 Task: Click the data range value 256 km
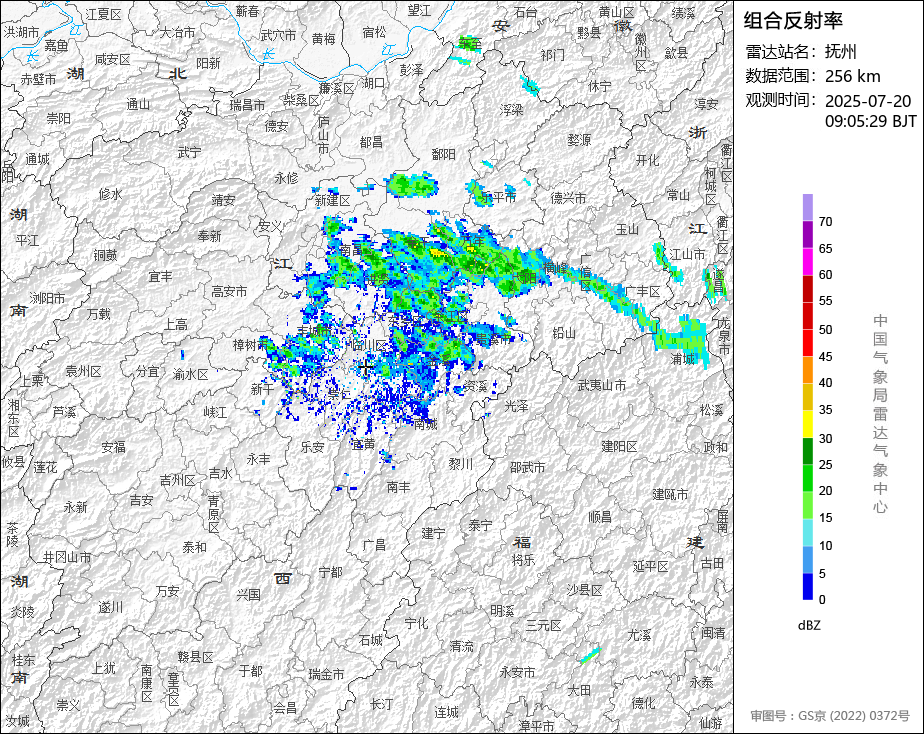pyautogui.click(x=852, y=76)
